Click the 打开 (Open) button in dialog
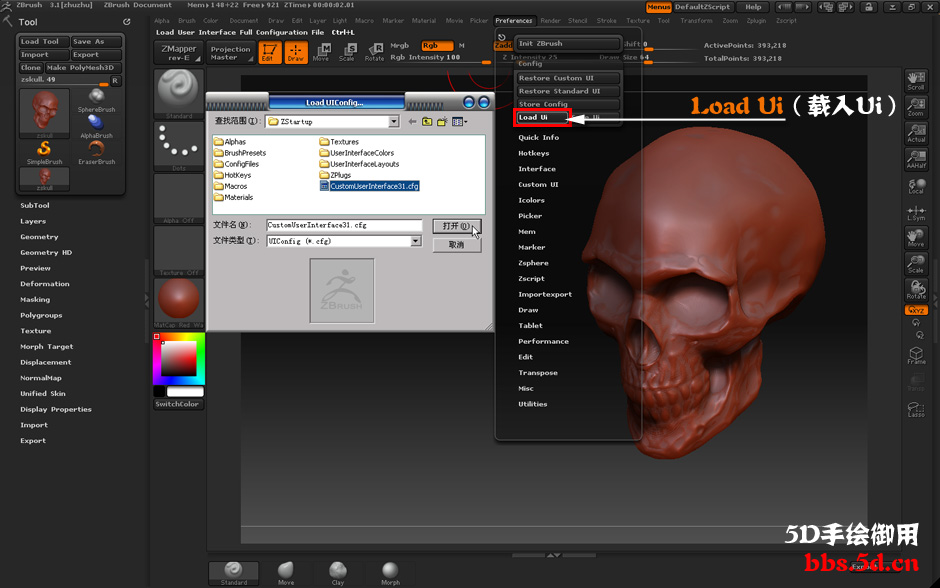940x588 pixels. [x=457, y=227]
